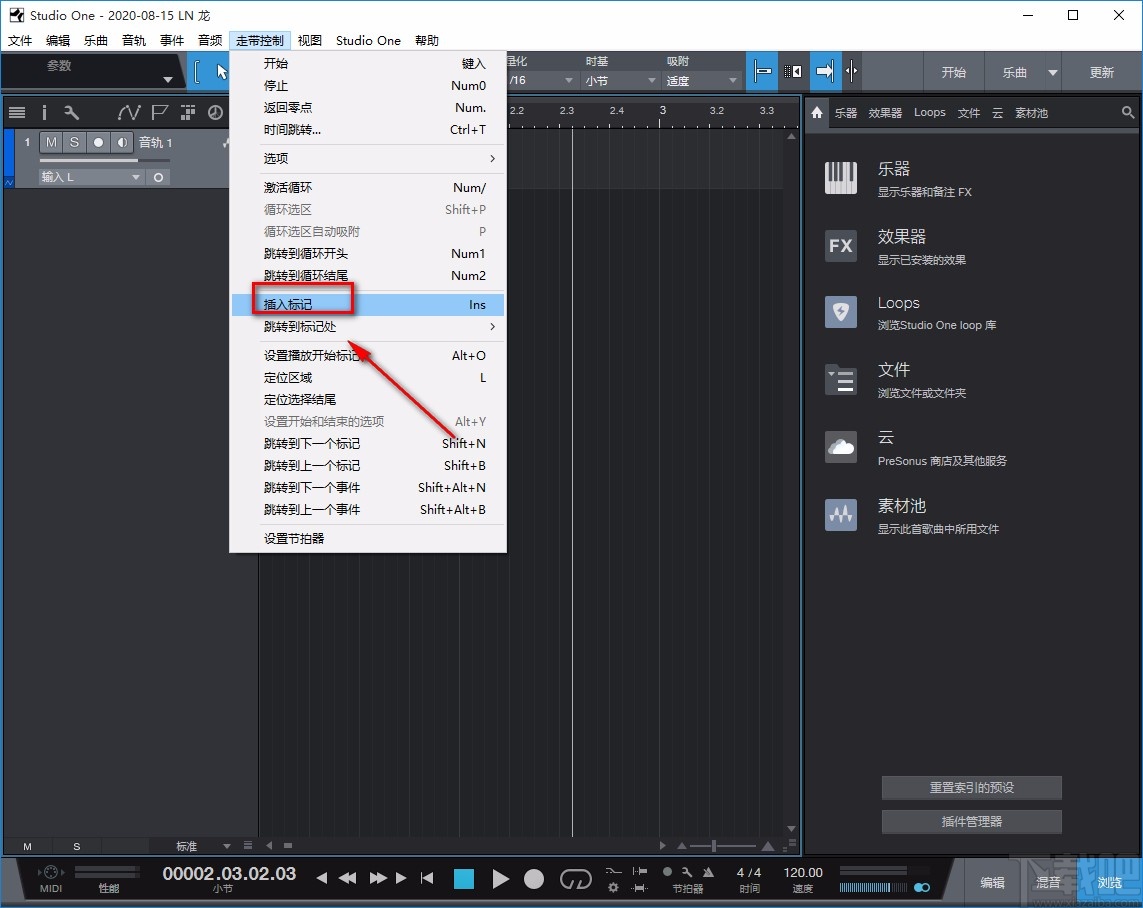1143x908 pixels.
Task: Click the autoscroll arrow toolbar icon
Action: pyautogui.click(x=825, y=71)
